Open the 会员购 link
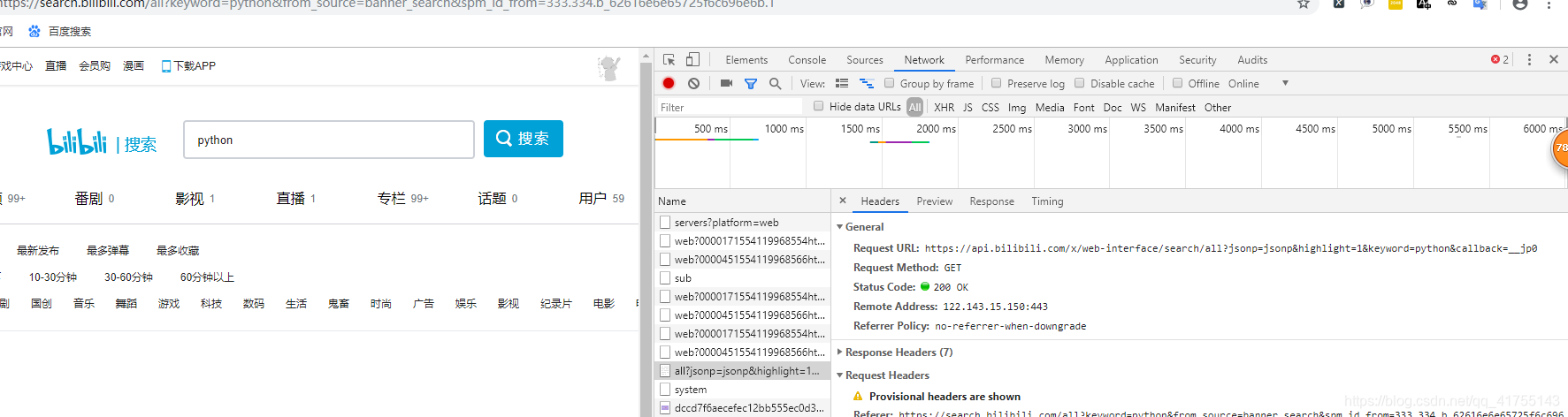This screenshot has height=417, width=1568. click(95, 65)
